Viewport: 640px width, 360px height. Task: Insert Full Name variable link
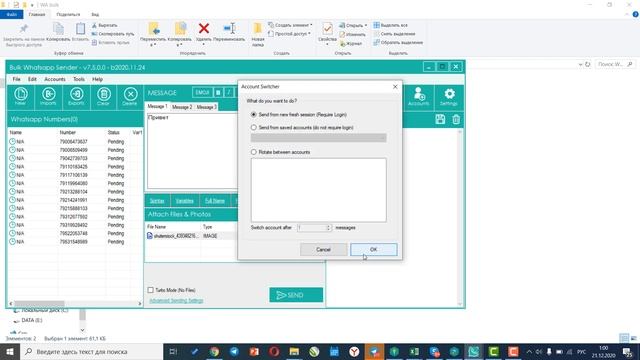point(215,201)
